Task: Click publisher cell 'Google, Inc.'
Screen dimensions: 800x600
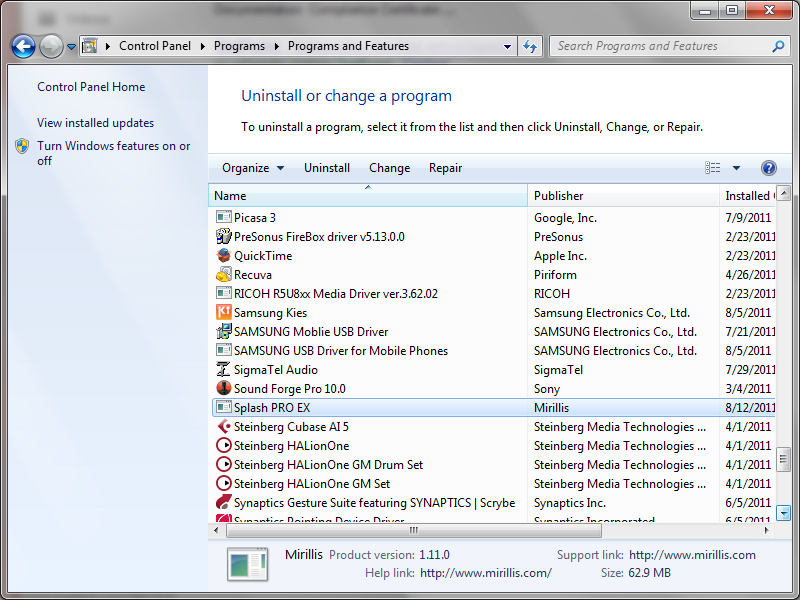Action: [565, 218]
